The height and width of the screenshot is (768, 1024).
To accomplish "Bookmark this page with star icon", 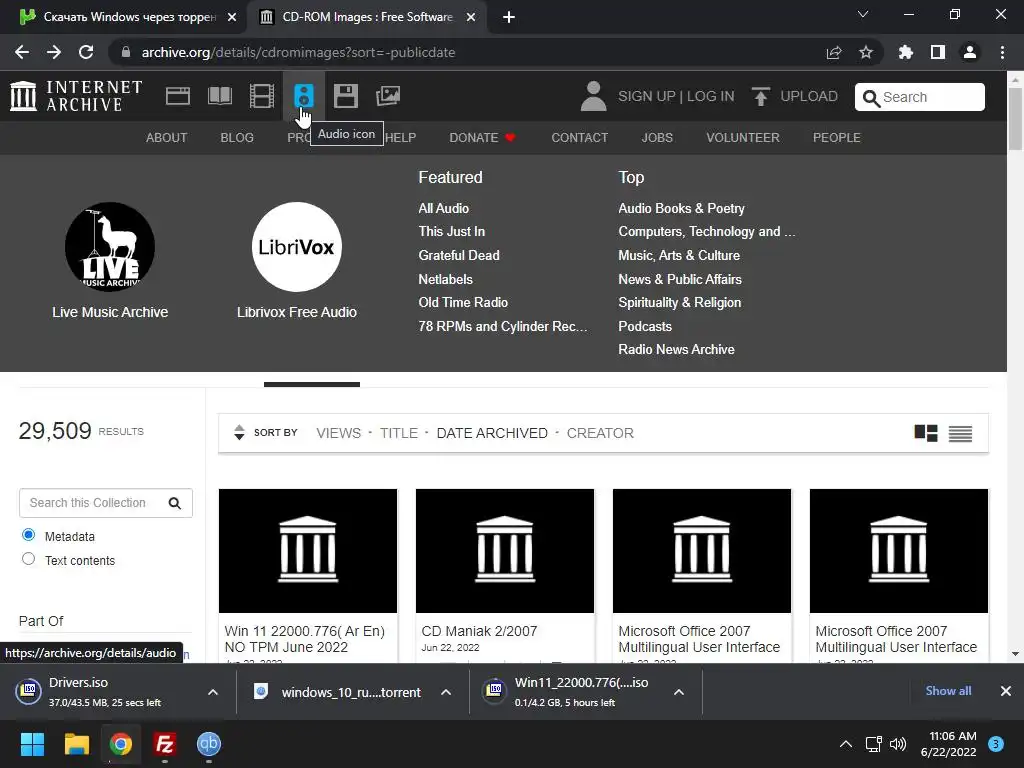I will point(866,52).
